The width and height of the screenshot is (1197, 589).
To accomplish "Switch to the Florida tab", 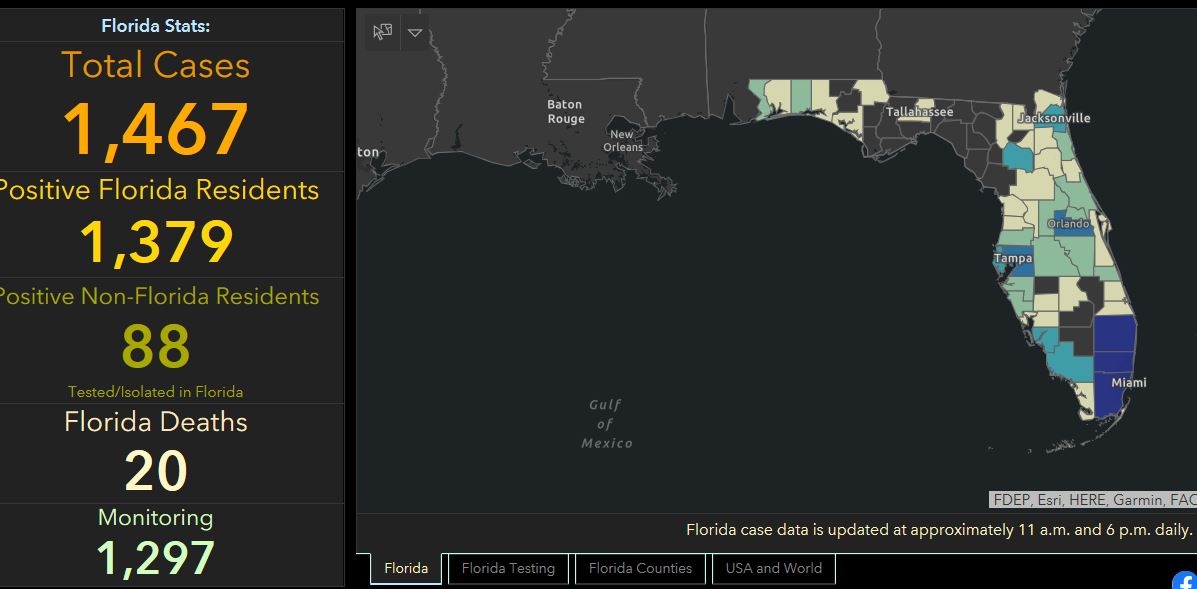I will tap(406, 568).
